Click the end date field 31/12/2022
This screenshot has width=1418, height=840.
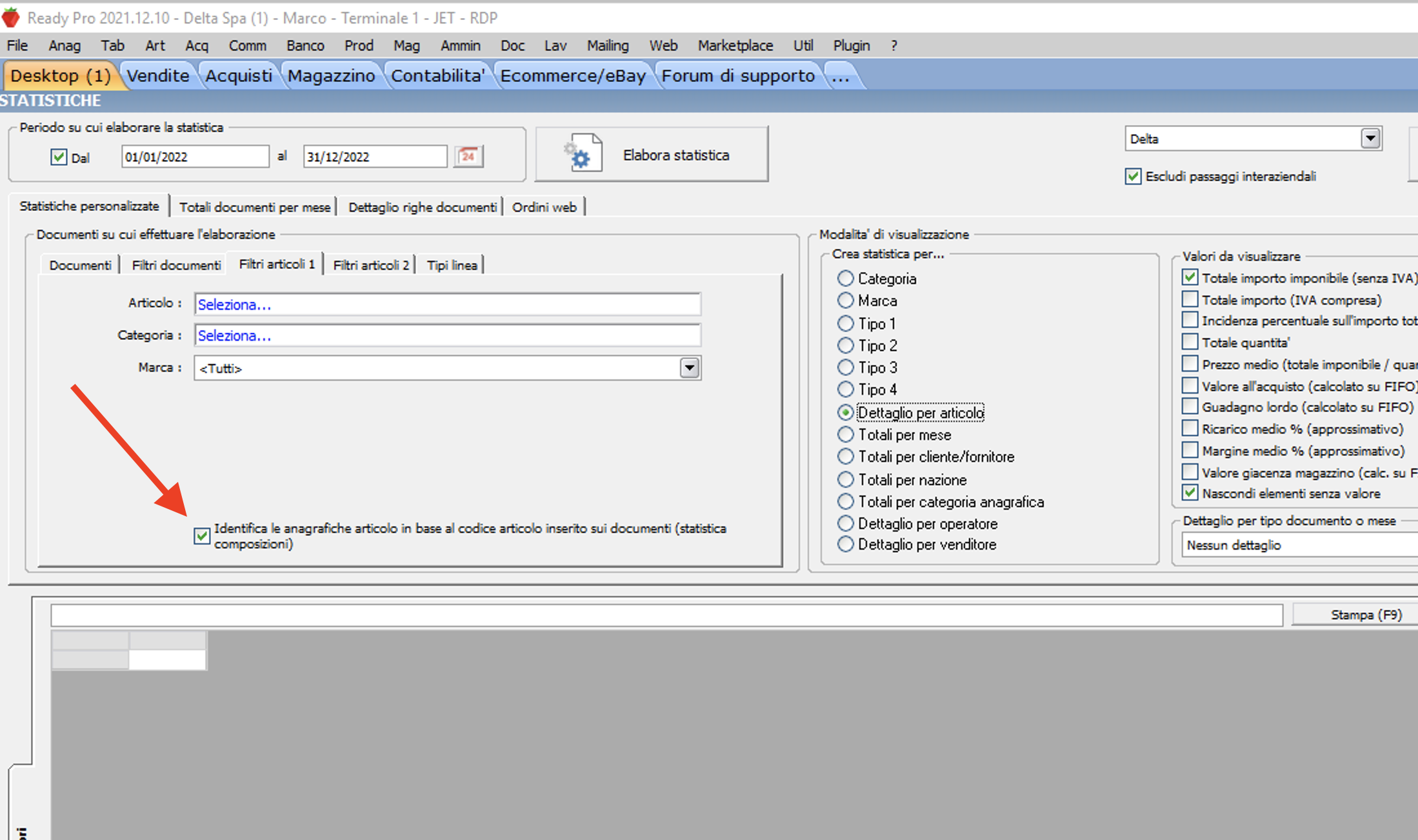click(374, 157)
